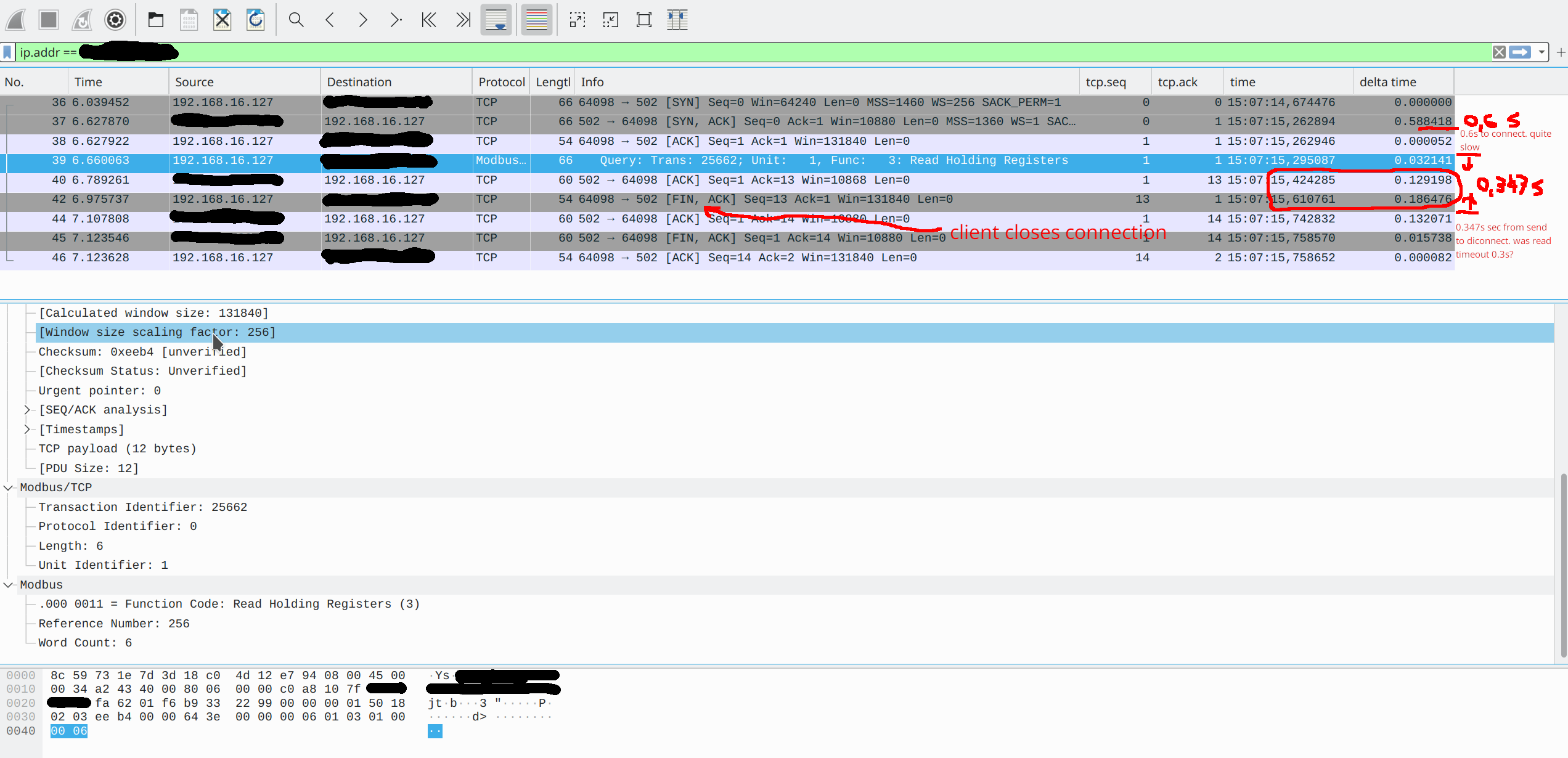Expand the SEQ/ACK analysis tree node
The image size is (1568, 758).
click(x=27, y=410)
